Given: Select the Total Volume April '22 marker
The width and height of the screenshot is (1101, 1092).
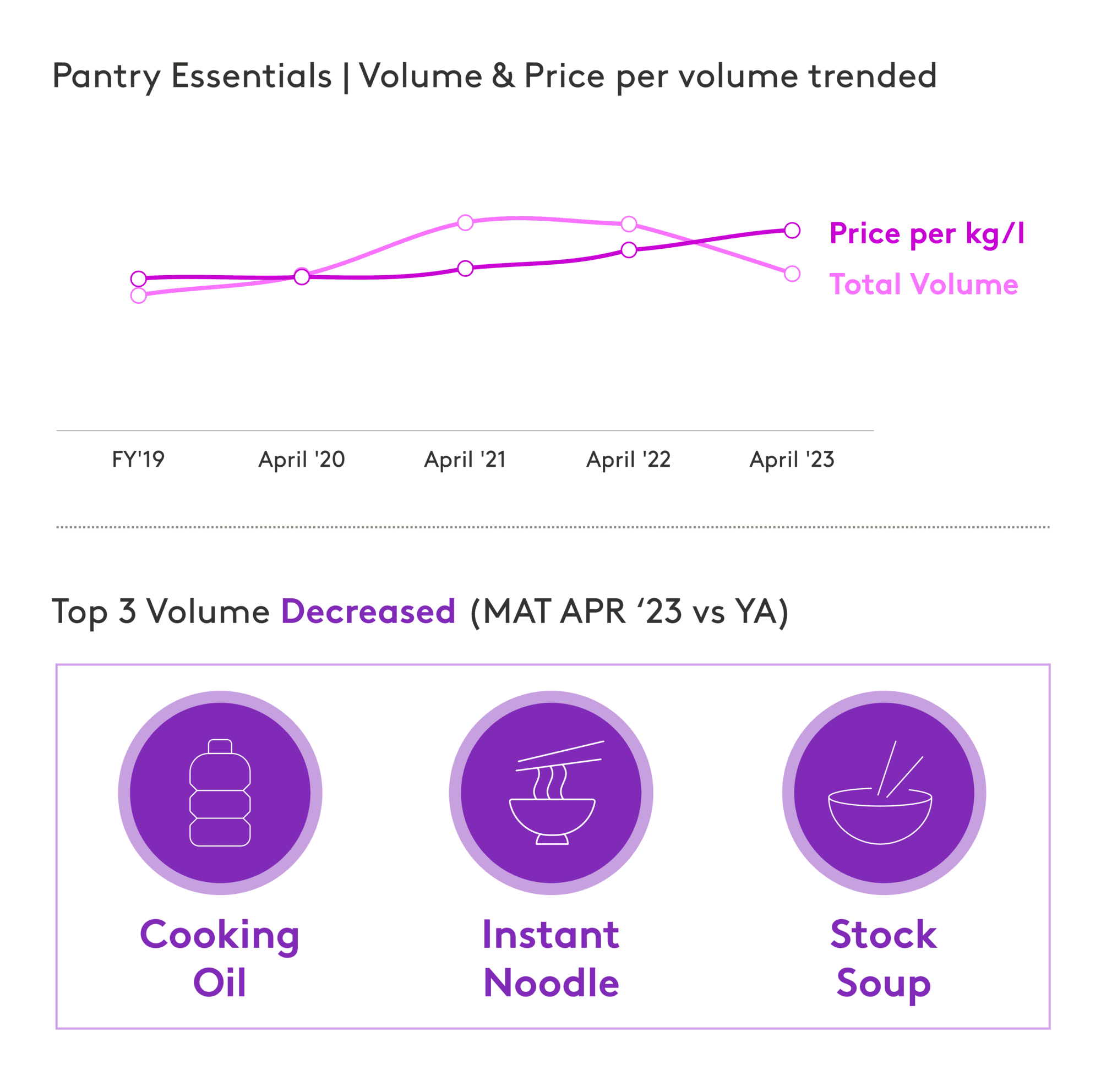Looking at the screenshot, I should coord(629,224).
